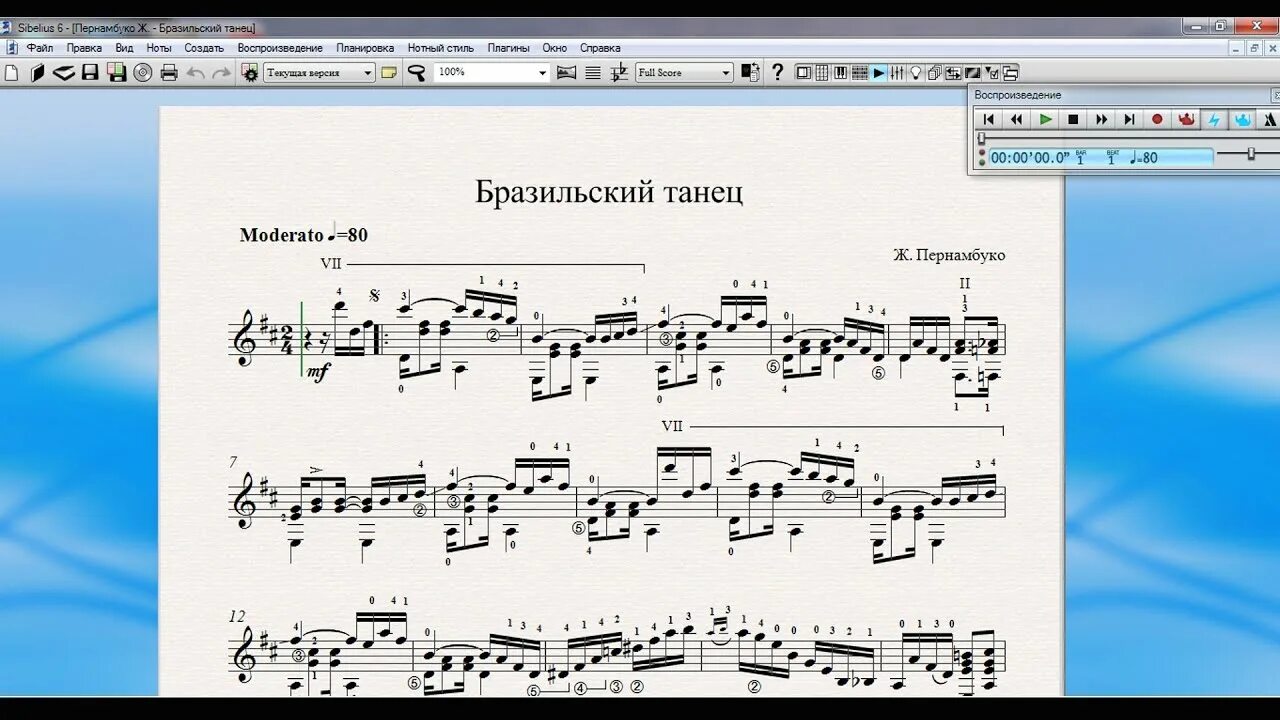Click fast-forward in the playback panel
Viewport: 1280px width, 720px height.
click(1101, 119)
